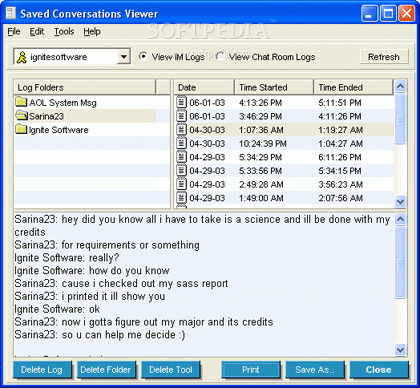The image size is (420, 388).
Task: Click log icon for 04-29-03 2:49:28 AM
Action: 181,184
